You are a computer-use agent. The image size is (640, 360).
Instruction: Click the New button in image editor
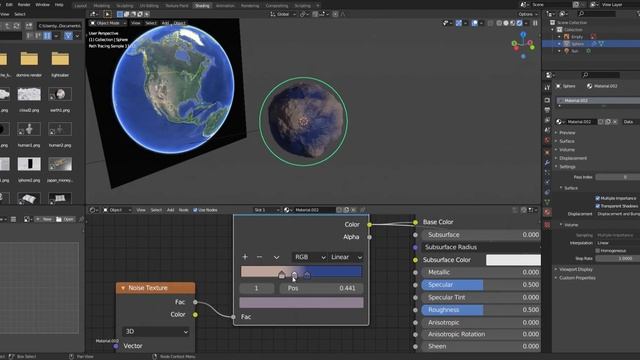(44, 219)
